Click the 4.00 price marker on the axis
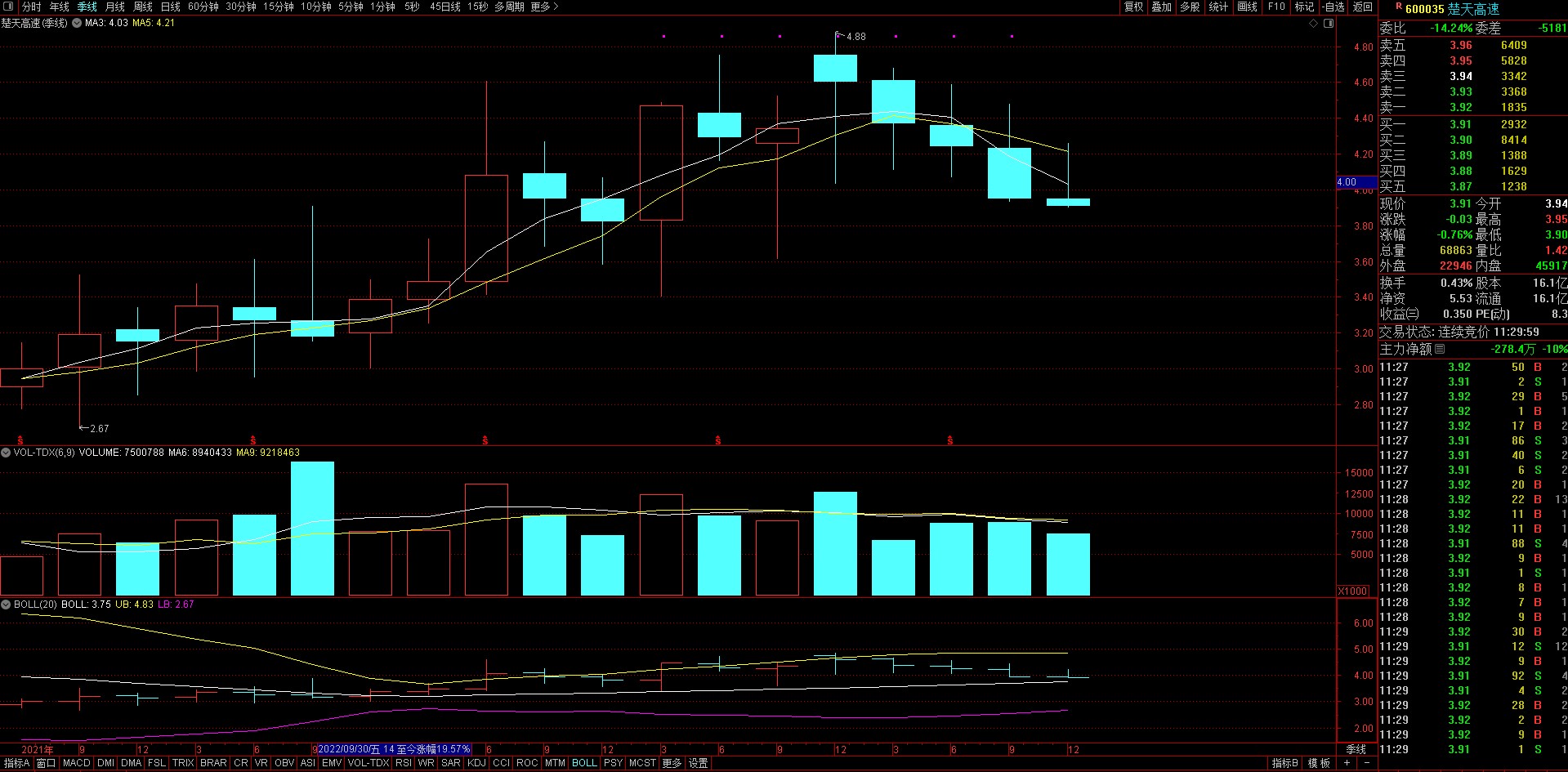This screenshot has width=1568, height=772. (x=1356, y=182)
